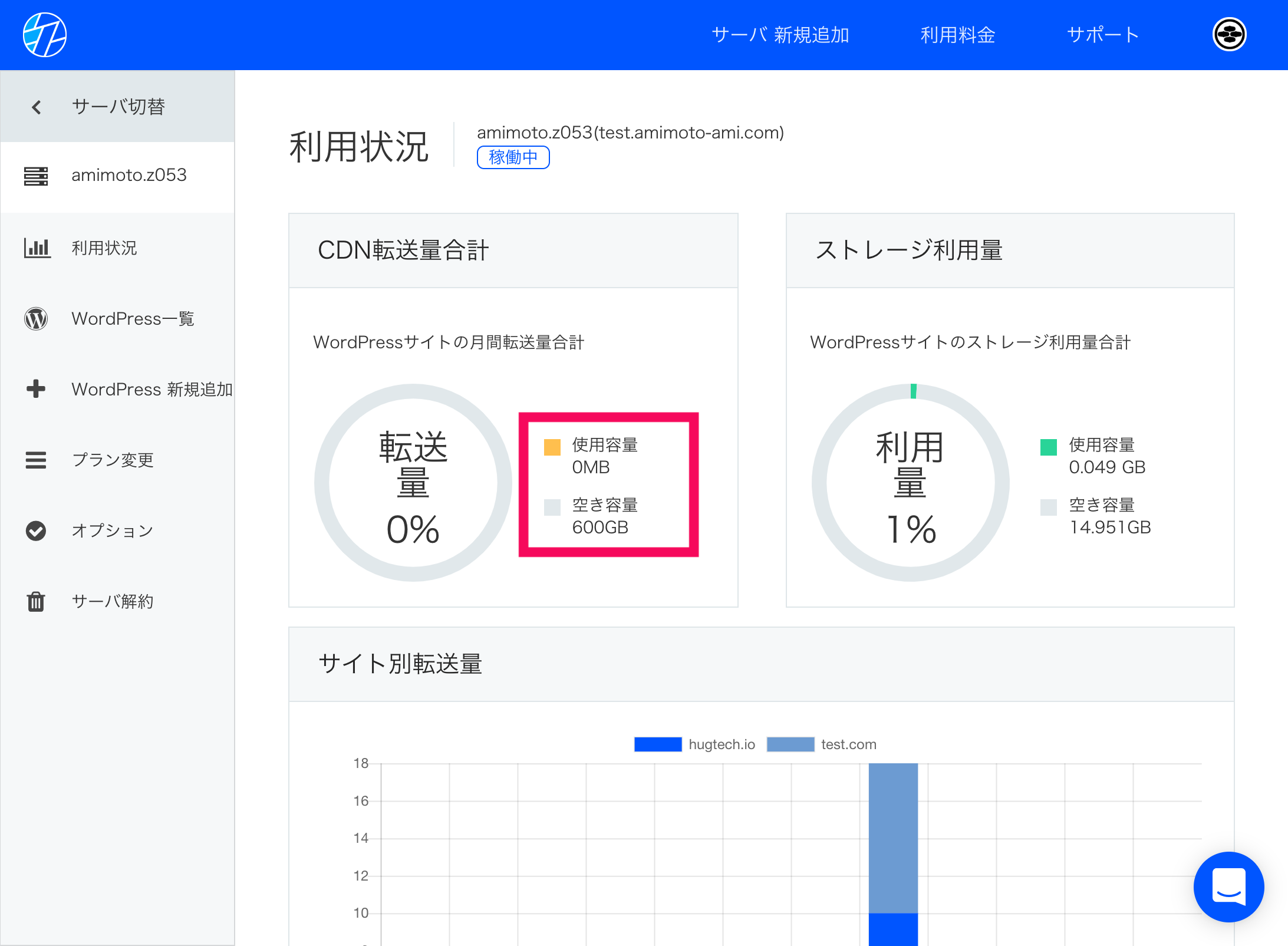Click the dark blue hugtech.io bar segment
This screenshot has height=946, width=1288.
(893, 929)
